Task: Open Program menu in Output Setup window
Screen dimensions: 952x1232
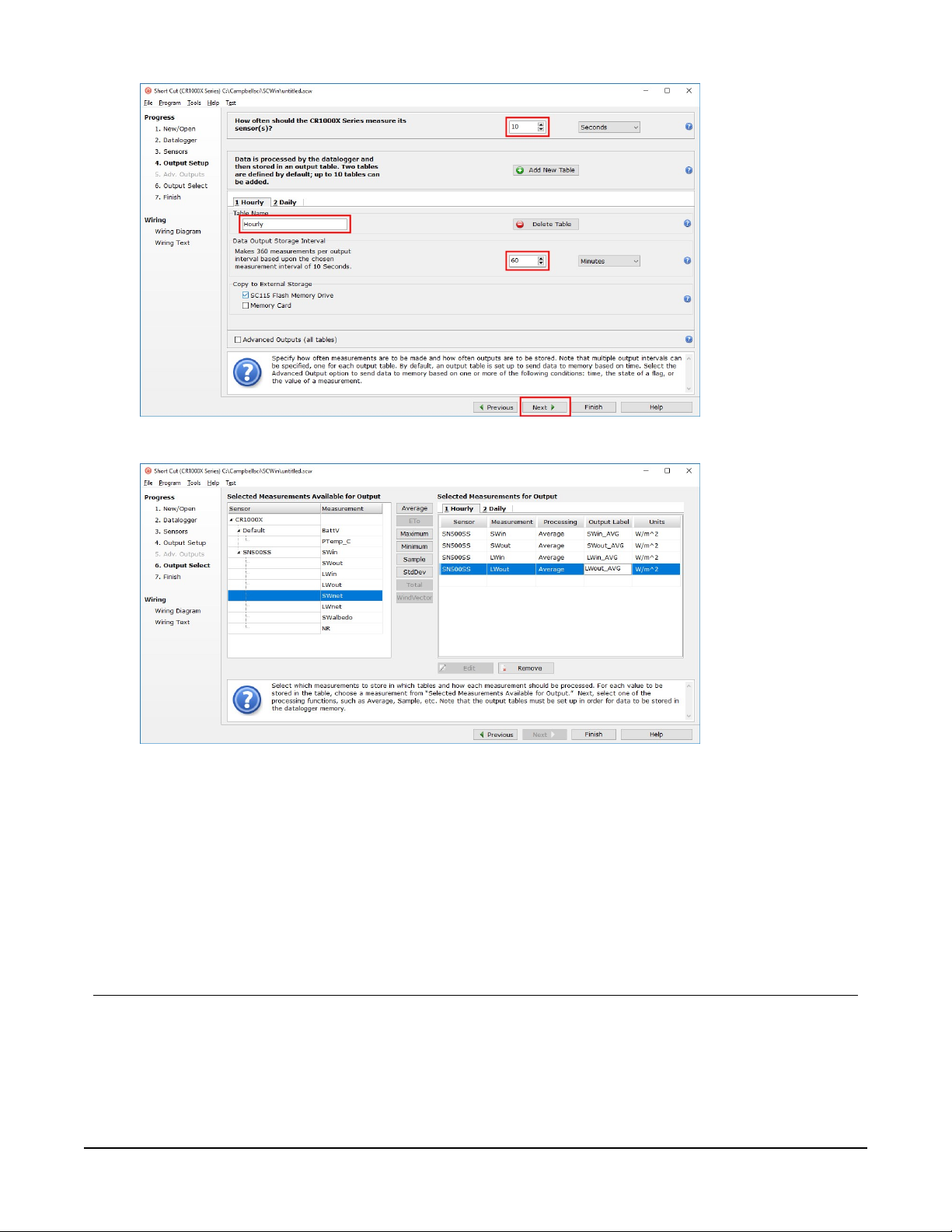Action: (x=169, y=103)
